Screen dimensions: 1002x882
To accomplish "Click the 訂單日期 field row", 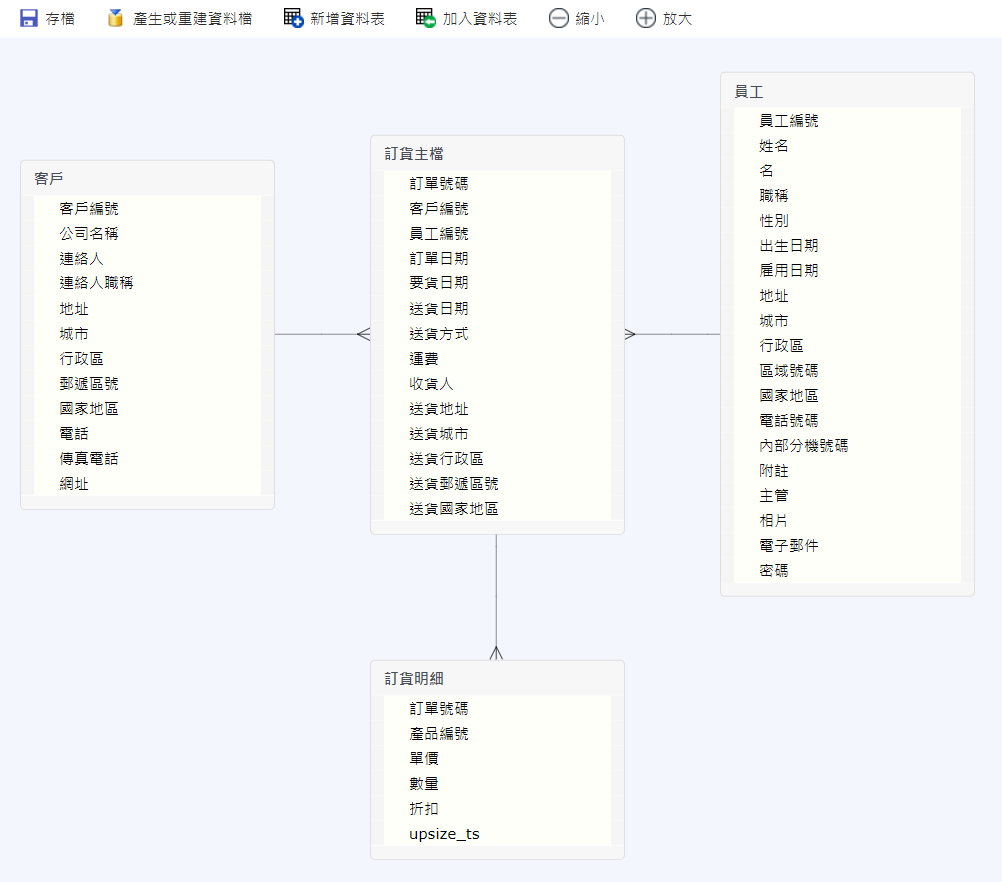I will coord(497,258).
